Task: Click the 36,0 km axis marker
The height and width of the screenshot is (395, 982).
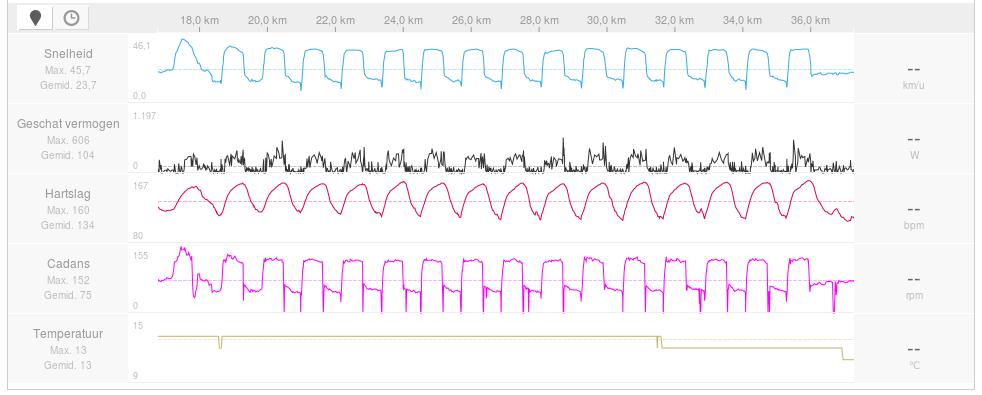Action: click(810, 20)
